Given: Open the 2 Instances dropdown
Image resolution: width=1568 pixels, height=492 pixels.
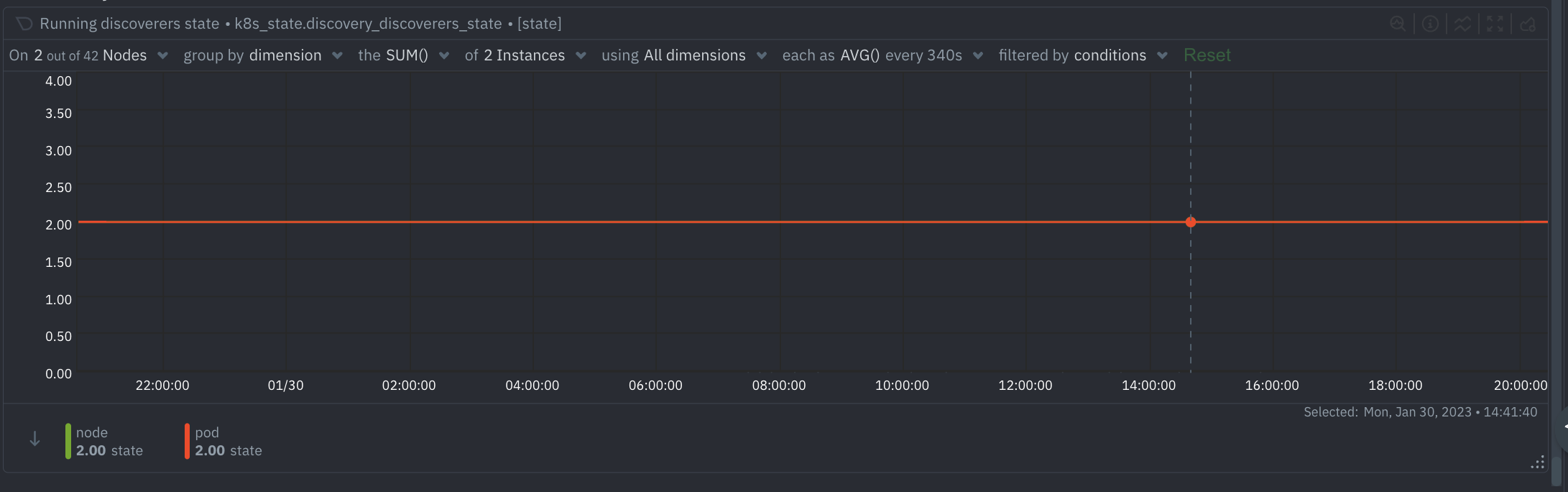Looking at the screenshot, I should (525, 55).
